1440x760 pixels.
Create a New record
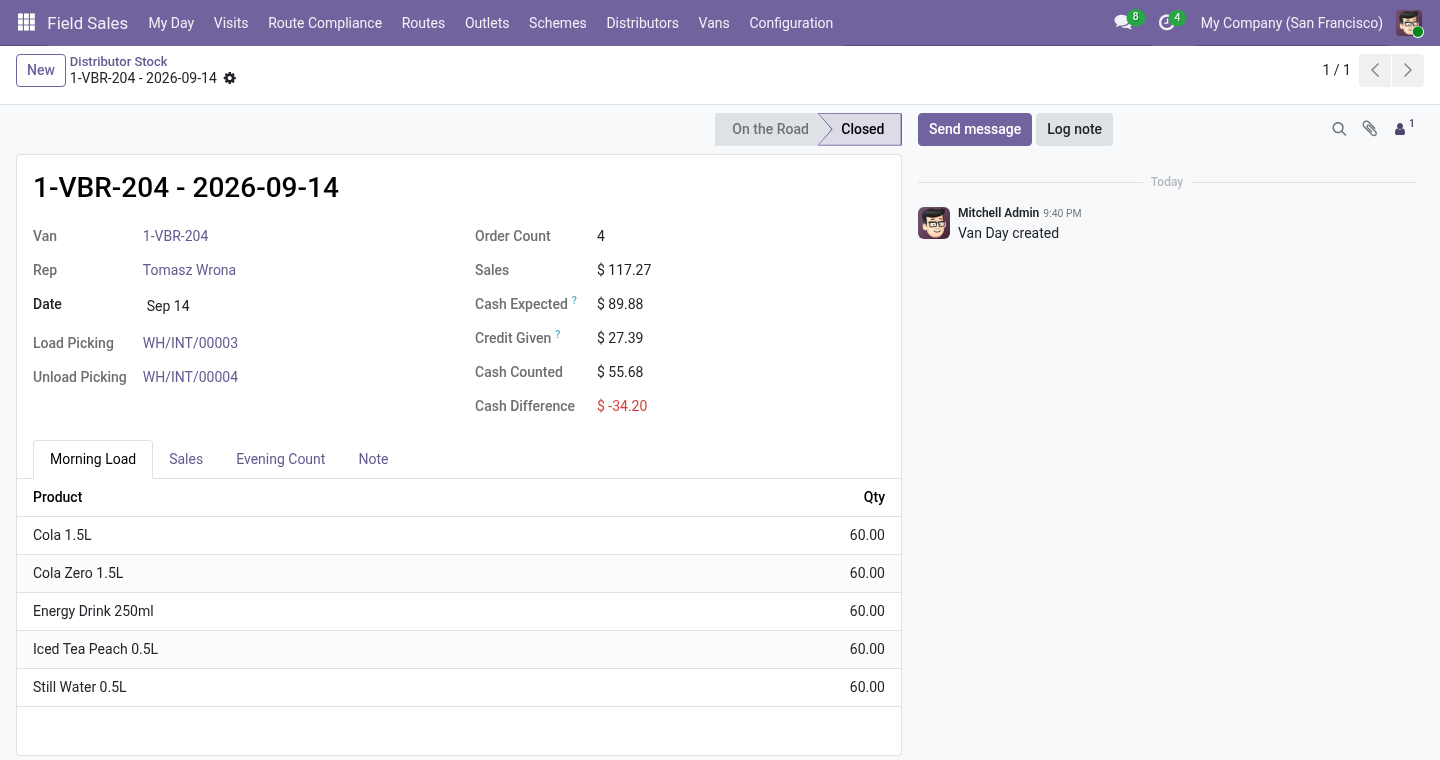41,70
